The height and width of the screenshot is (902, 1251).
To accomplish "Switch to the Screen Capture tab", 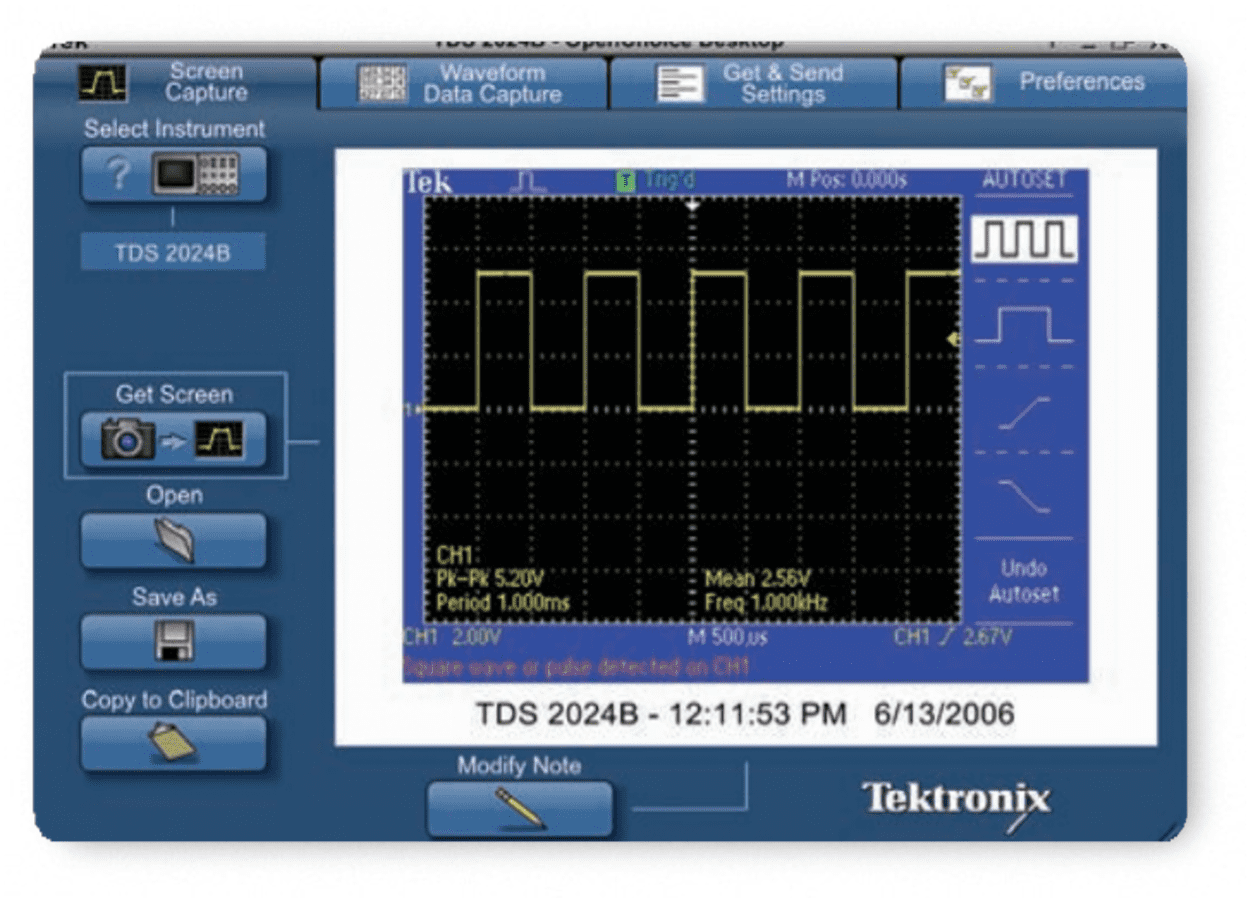I will coord(175,82).
